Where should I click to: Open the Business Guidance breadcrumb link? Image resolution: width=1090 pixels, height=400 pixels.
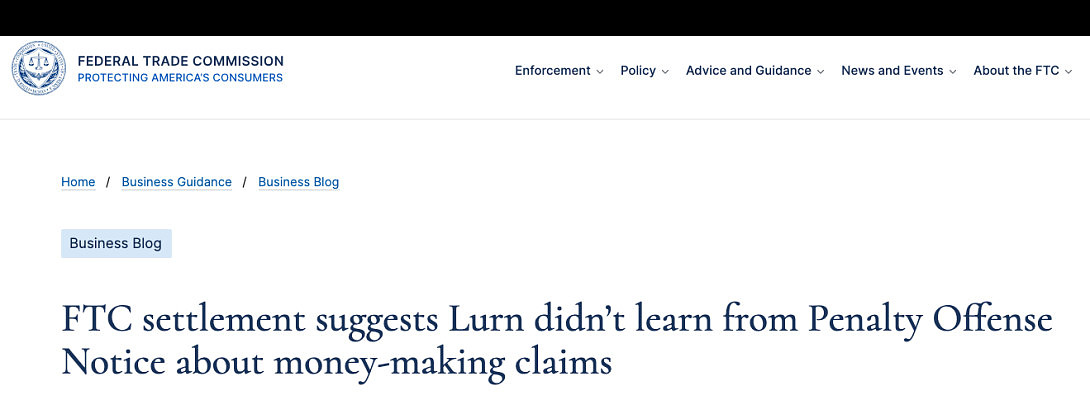coord(176,182)
